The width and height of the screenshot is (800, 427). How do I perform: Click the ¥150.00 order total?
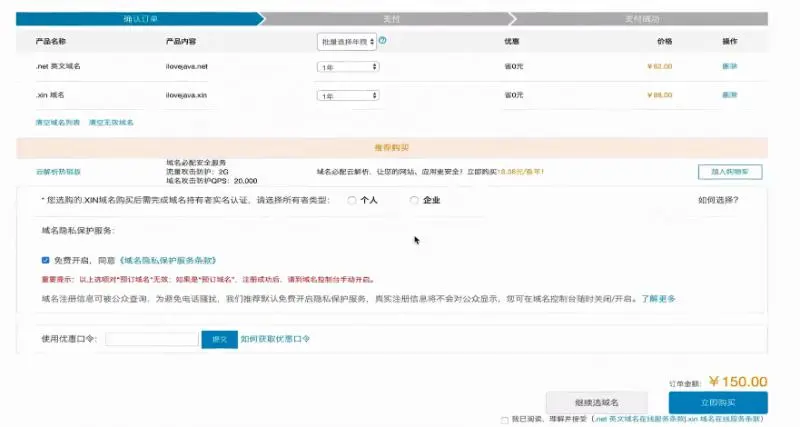[x=738, y=382]
